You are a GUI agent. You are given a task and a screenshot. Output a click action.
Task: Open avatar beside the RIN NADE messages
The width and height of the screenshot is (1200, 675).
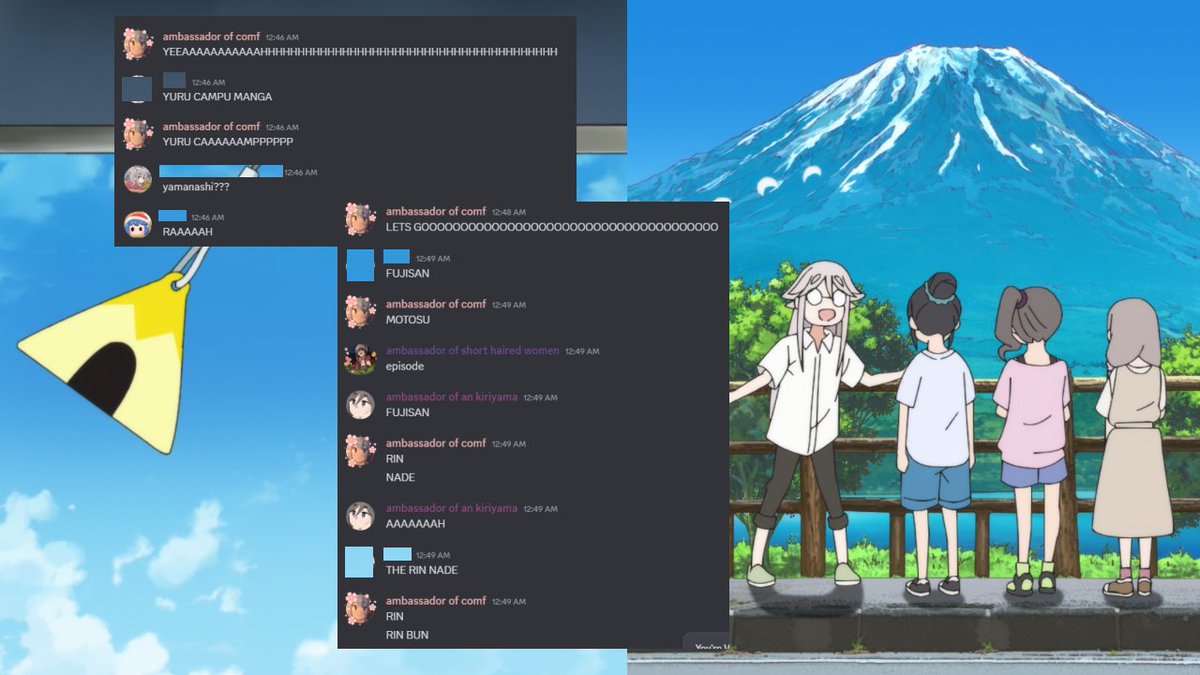(x=360, y=450)
